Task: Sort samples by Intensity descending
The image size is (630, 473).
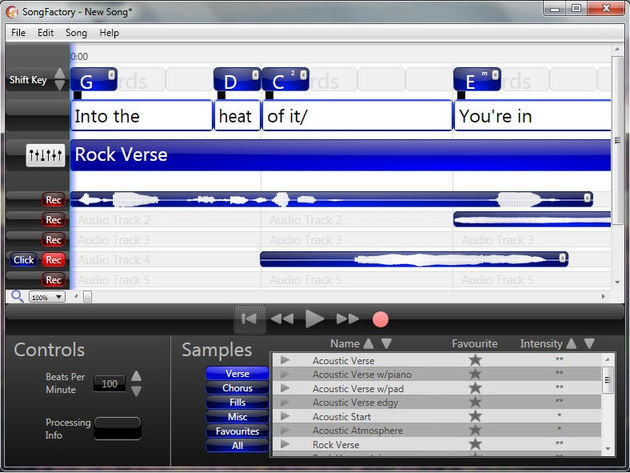Action: 589,344
